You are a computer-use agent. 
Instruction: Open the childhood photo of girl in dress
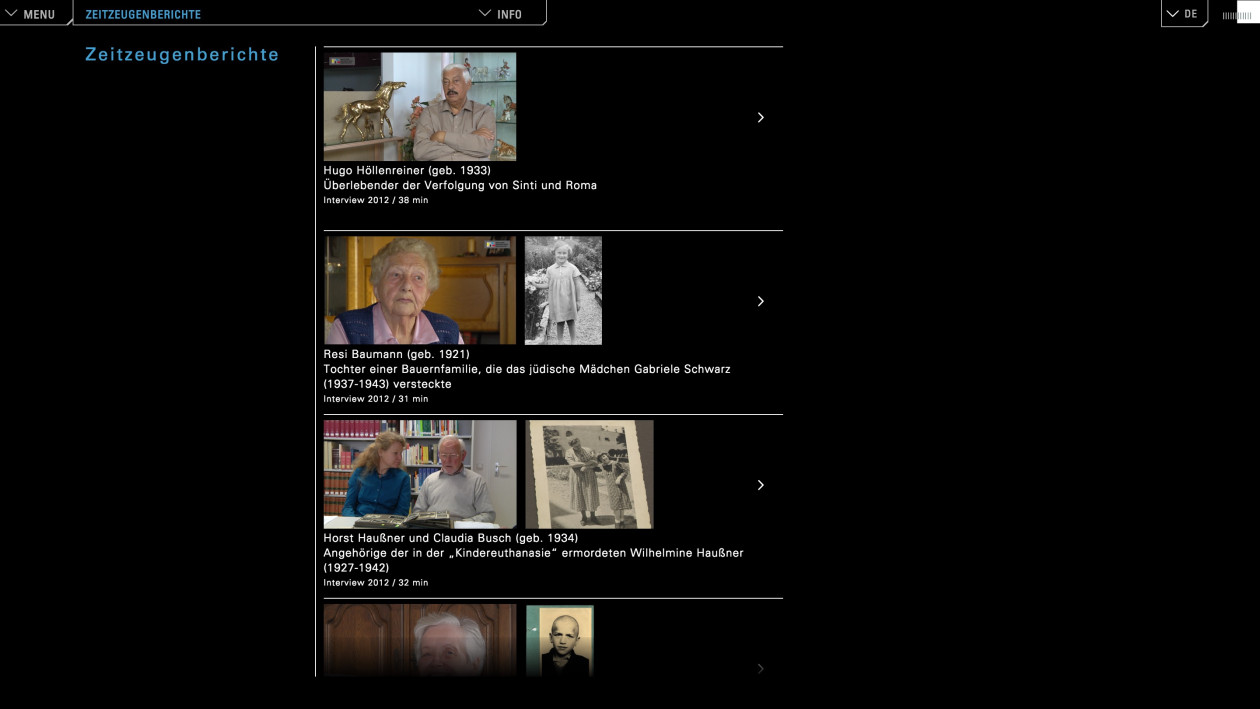563,290
